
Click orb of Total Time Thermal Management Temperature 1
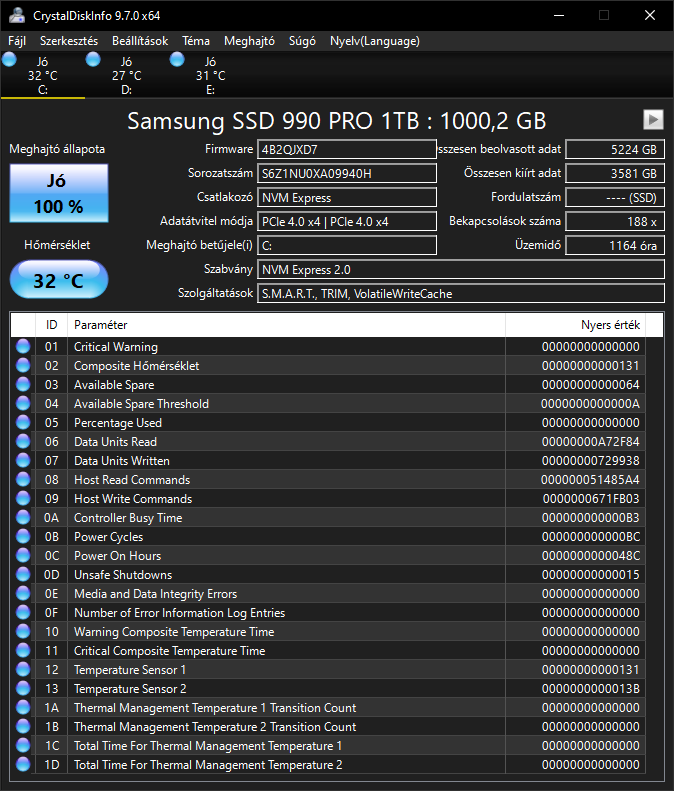23,746
